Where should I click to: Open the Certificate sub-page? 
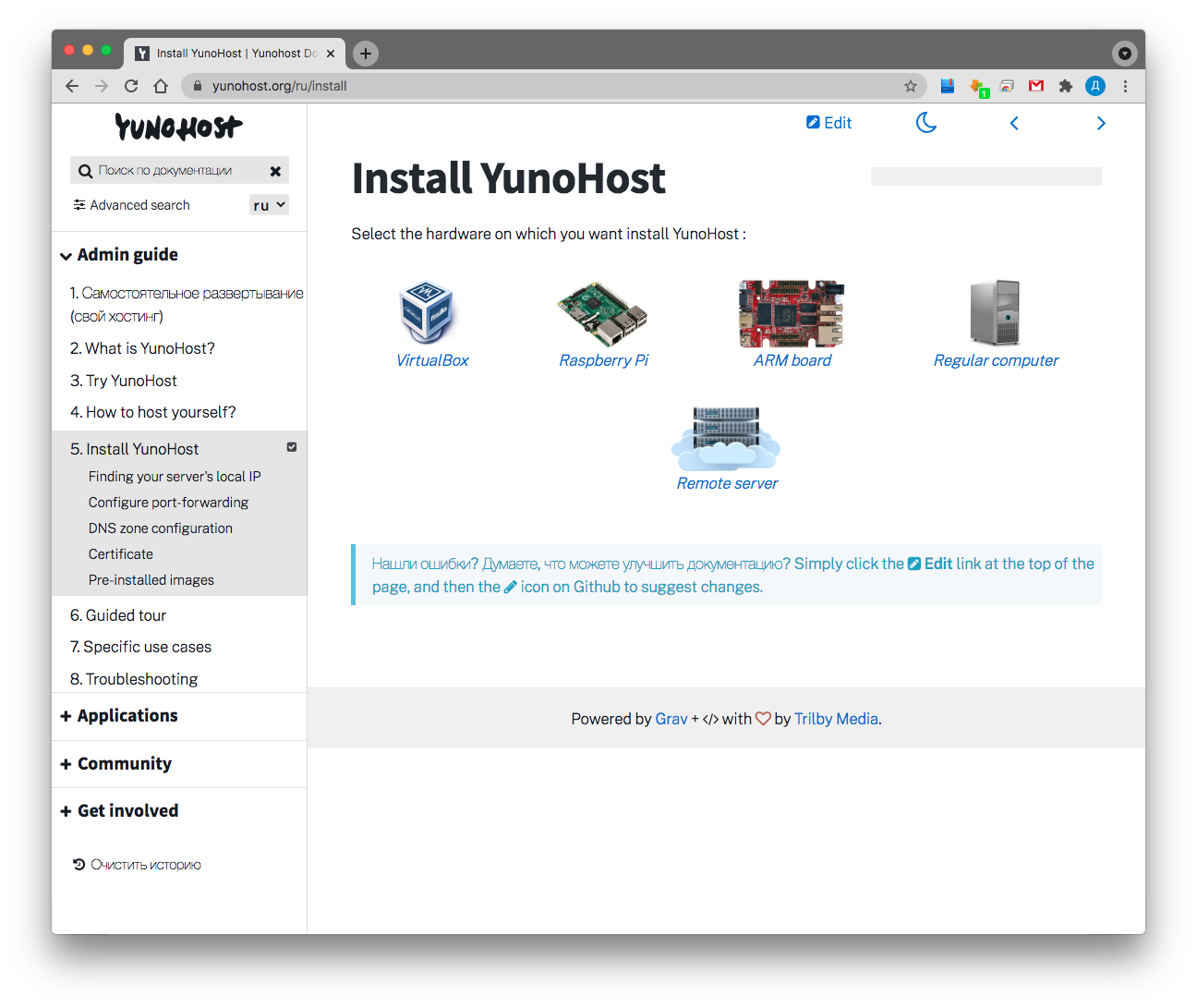coord(121,554)
